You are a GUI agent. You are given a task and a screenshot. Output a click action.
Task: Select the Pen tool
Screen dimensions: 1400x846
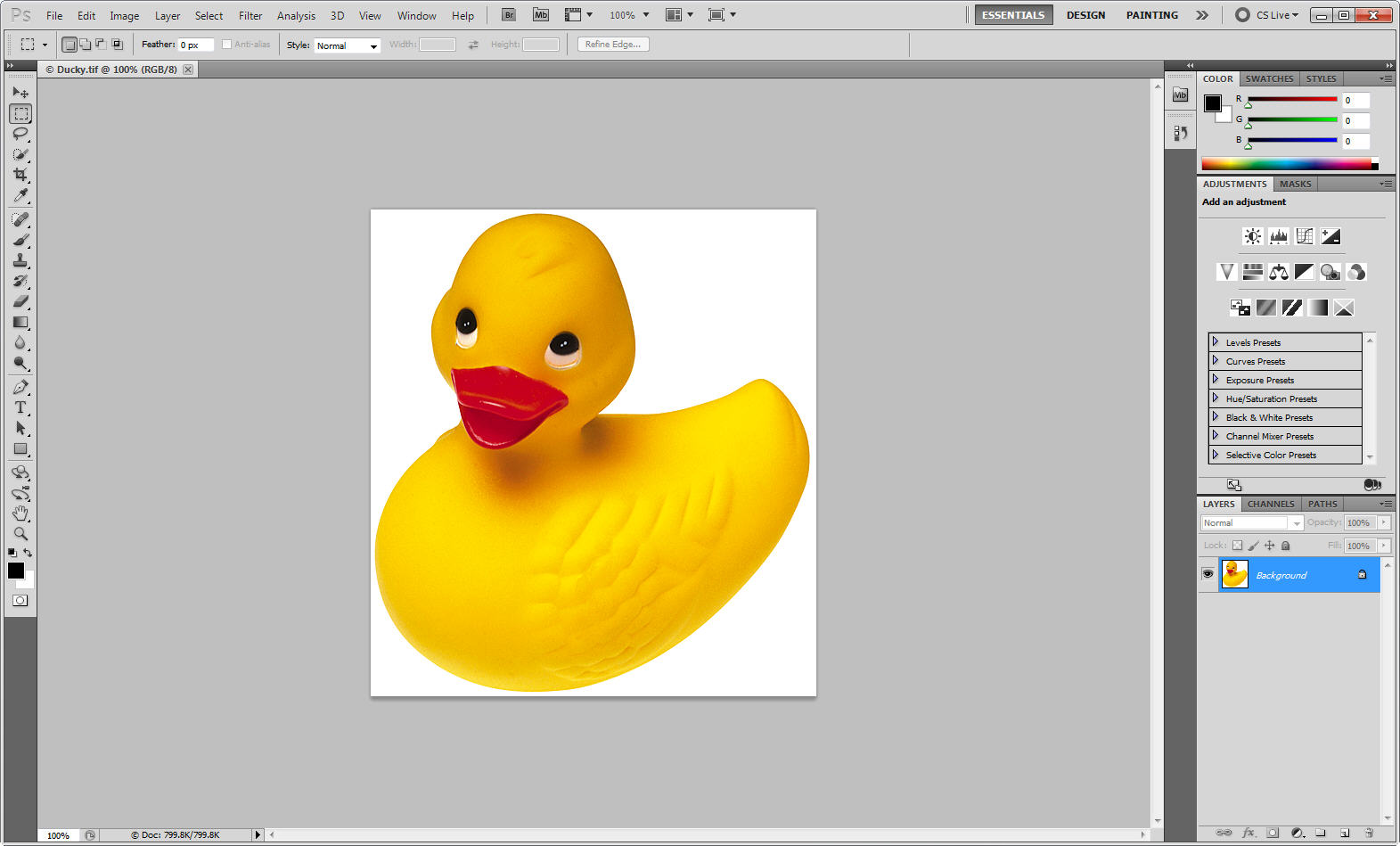click(x=20, y=387)
